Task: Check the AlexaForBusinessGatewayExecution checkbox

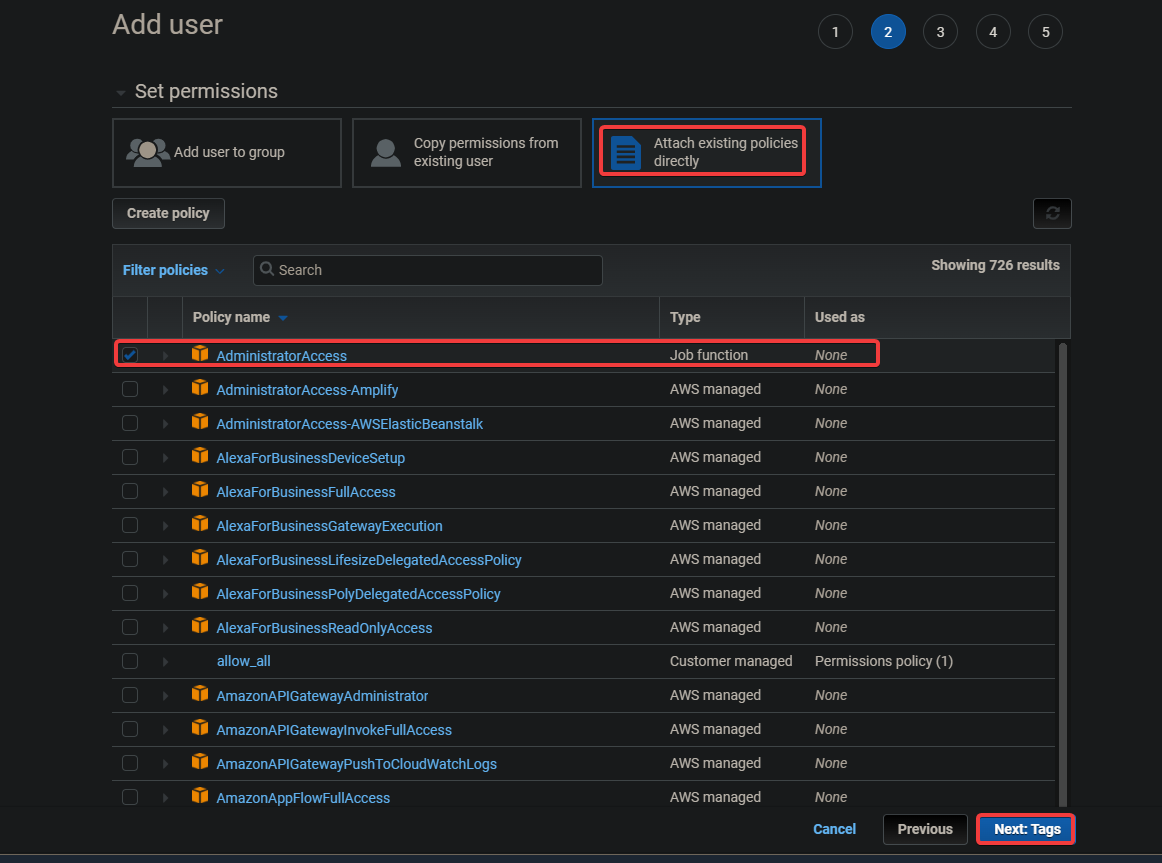Action: (x=130, y=525)
